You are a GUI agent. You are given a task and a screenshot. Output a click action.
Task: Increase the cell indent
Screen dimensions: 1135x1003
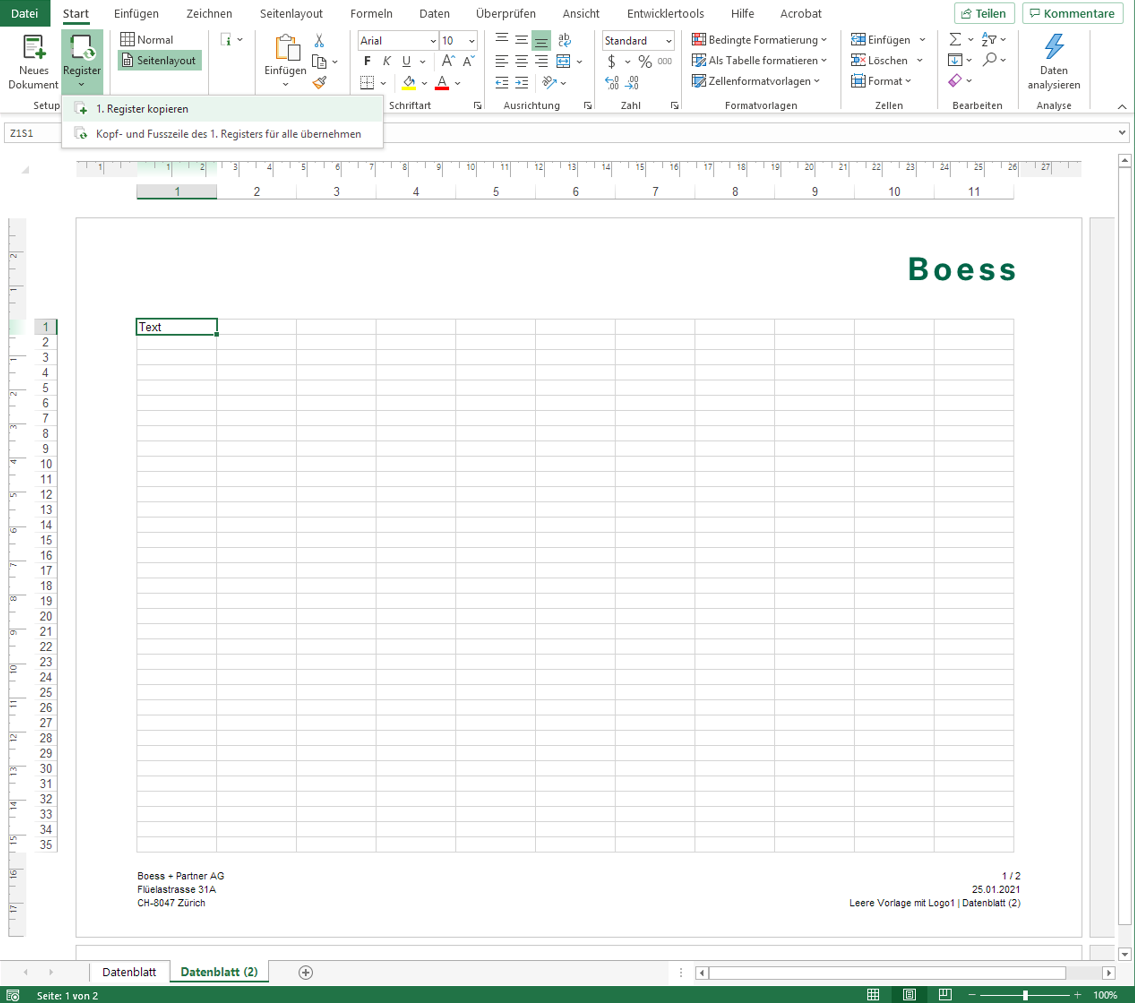(521, 82)
